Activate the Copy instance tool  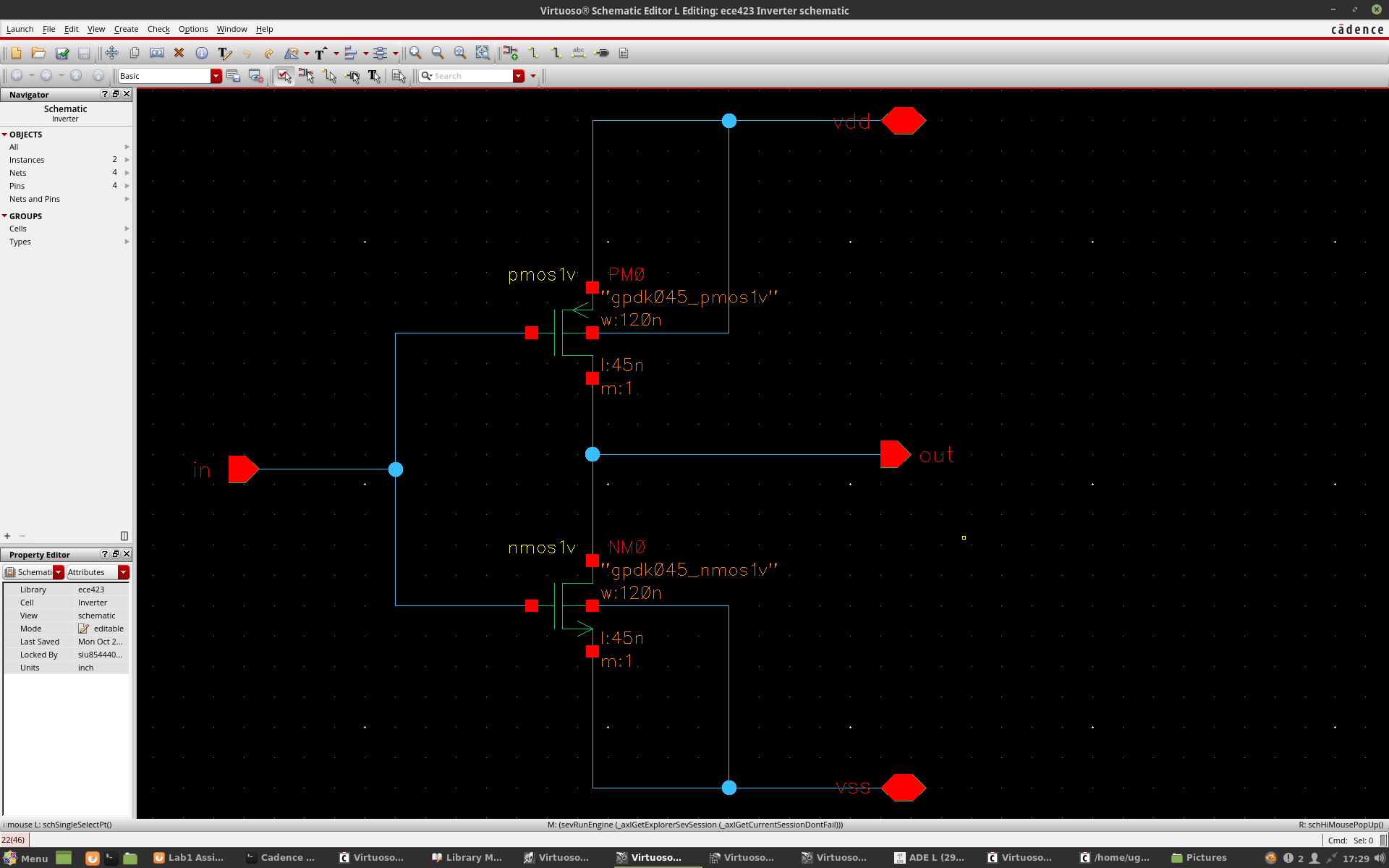click(x=134, y=53)
